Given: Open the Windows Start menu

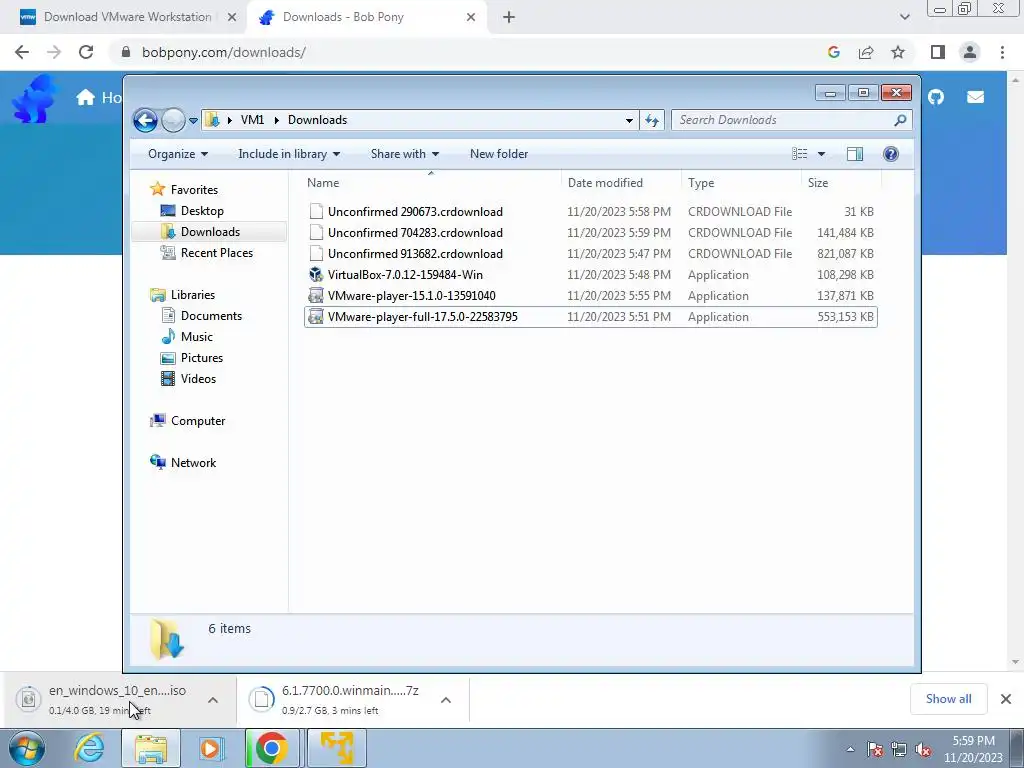Looking at the screenshot, I should (x=26, y=748).
